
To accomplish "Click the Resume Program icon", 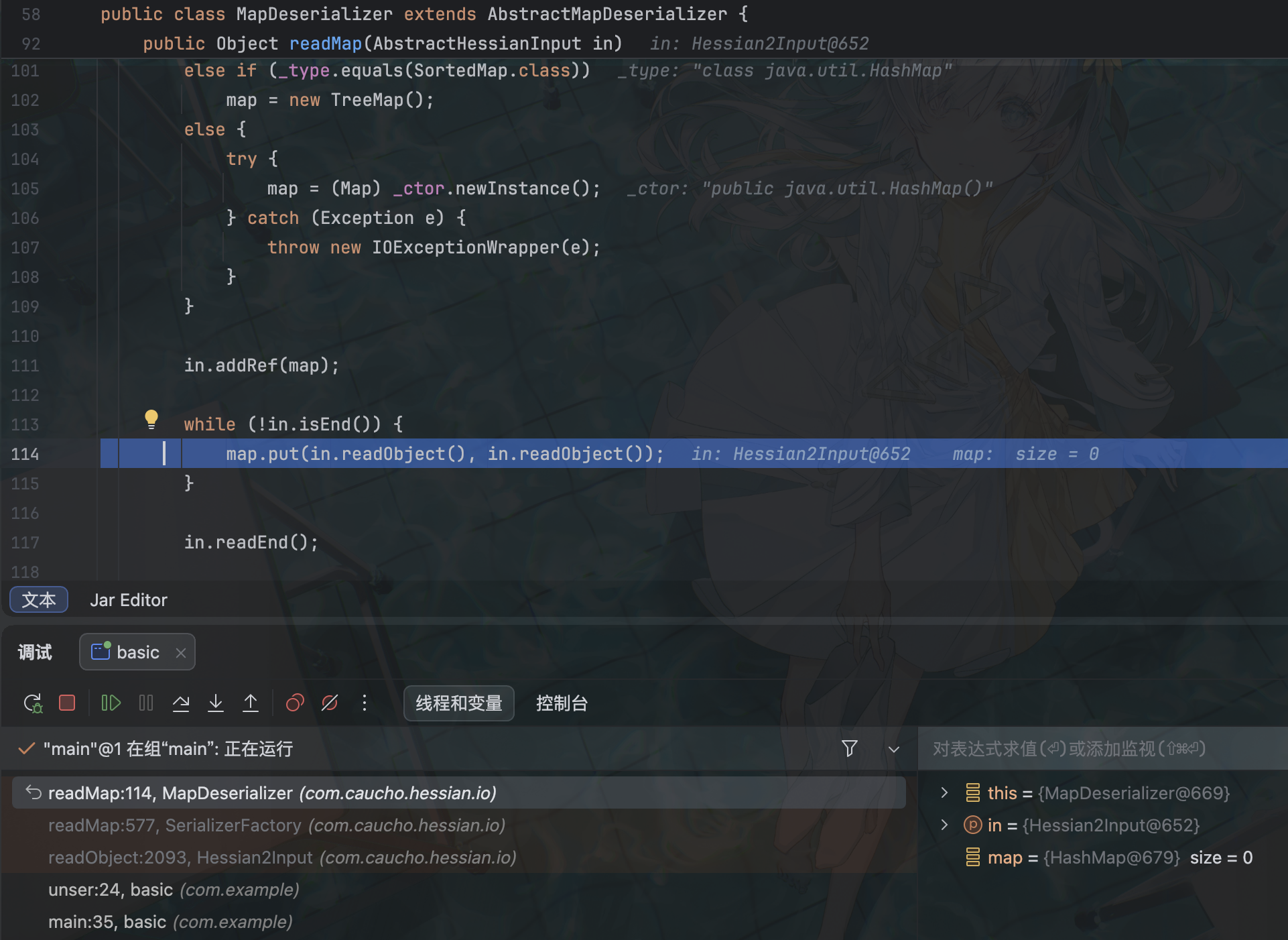I will tap(111, 703).
